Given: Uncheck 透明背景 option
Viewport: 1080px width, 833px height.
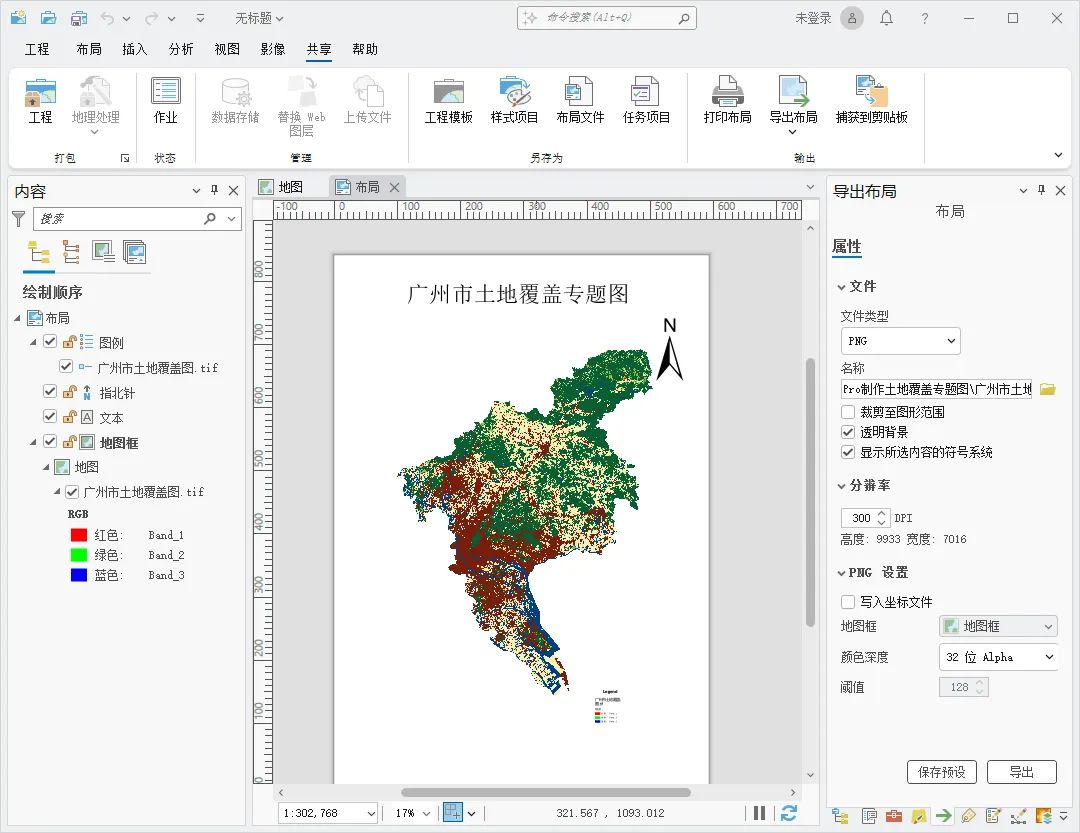Looking at the screenshot, I should click(x=848, y=432).
